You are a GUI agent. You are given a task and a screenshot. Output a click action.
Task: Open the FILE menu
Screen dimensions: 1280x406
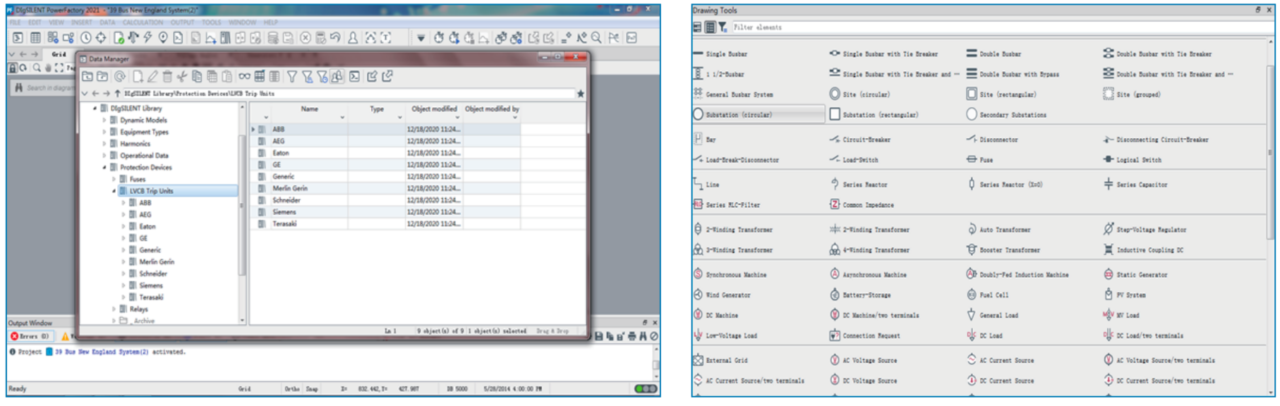point(15,21)
